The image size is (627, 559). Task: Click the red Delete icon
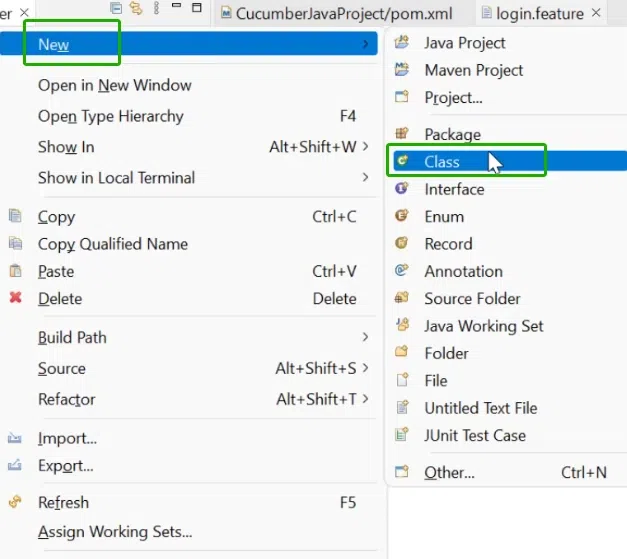tap(15, 298)
